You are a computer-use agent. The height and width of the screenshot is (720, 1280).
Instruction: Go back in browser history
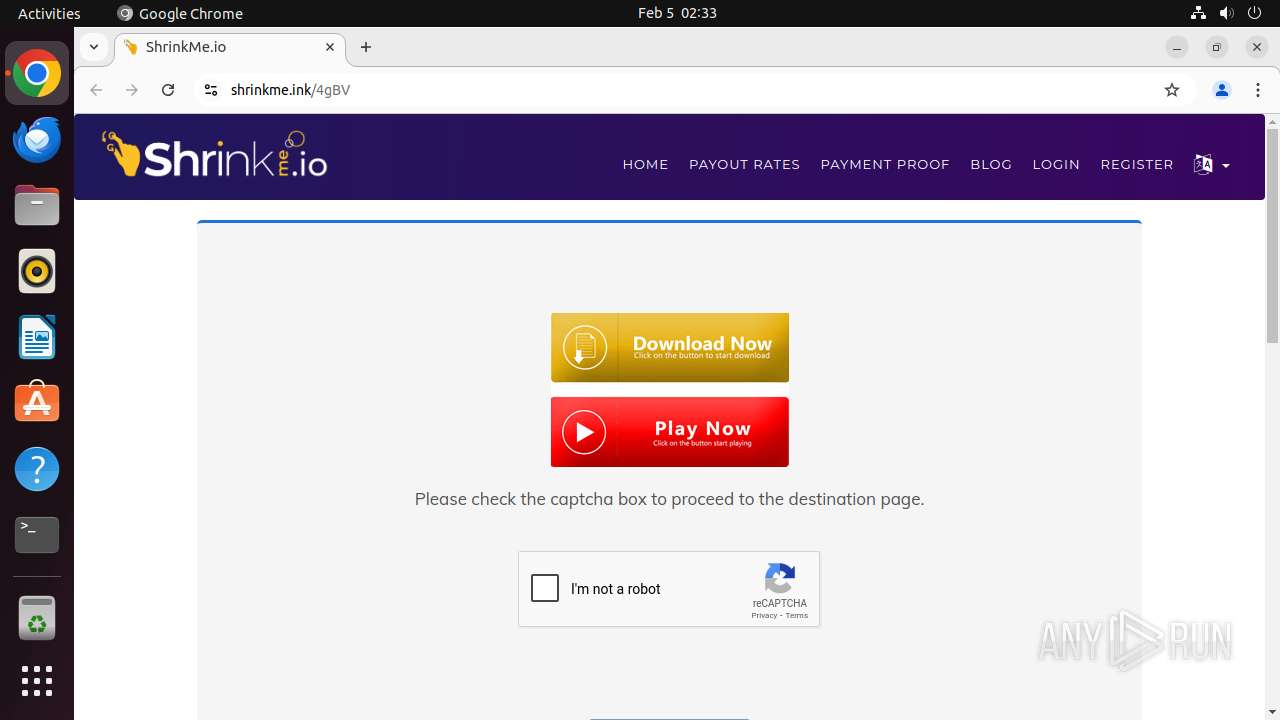[x=96, y=90]
